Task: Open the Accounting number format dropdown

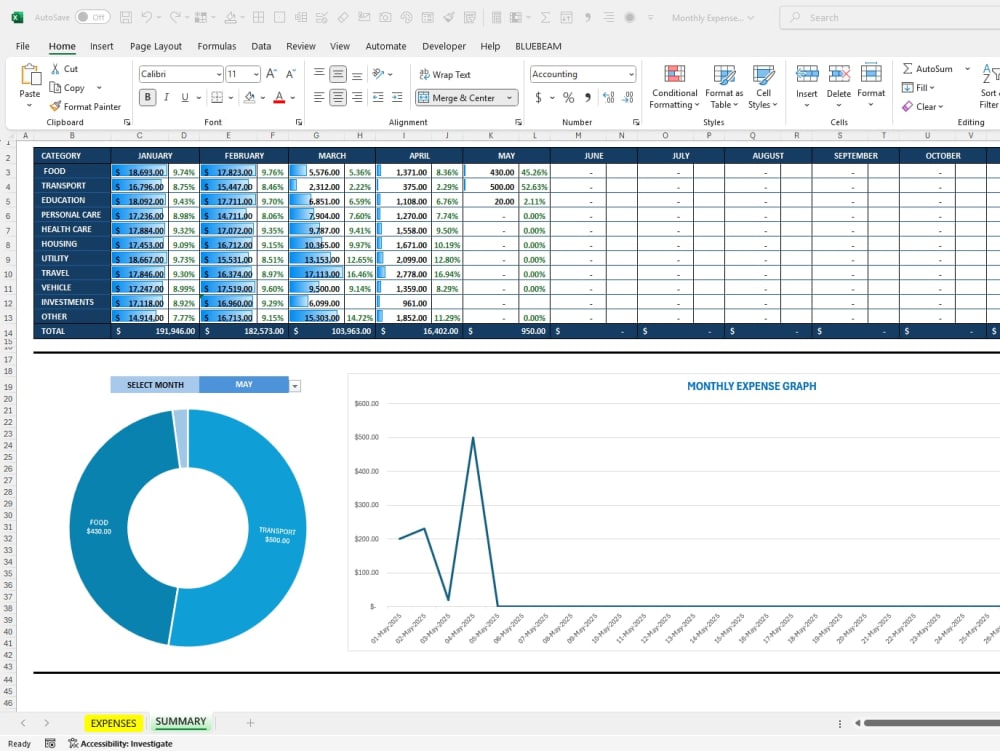Action: [x=632, y=74]
